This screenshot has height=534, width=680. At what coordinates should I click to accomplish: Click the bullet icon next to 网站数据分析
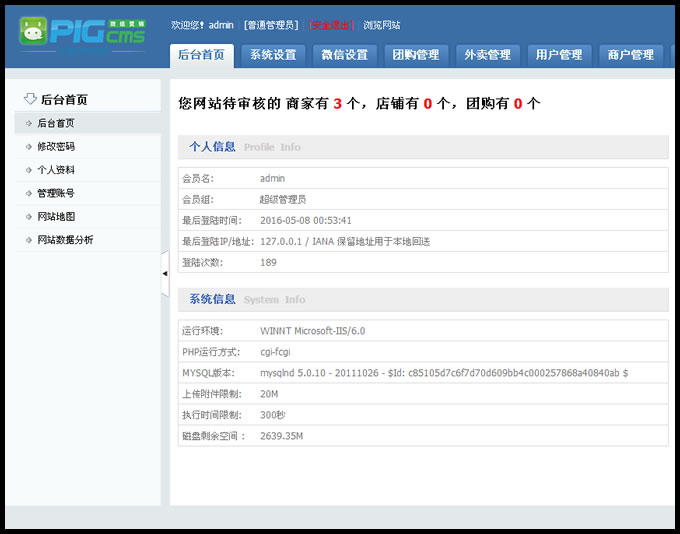tap(28, 240)
